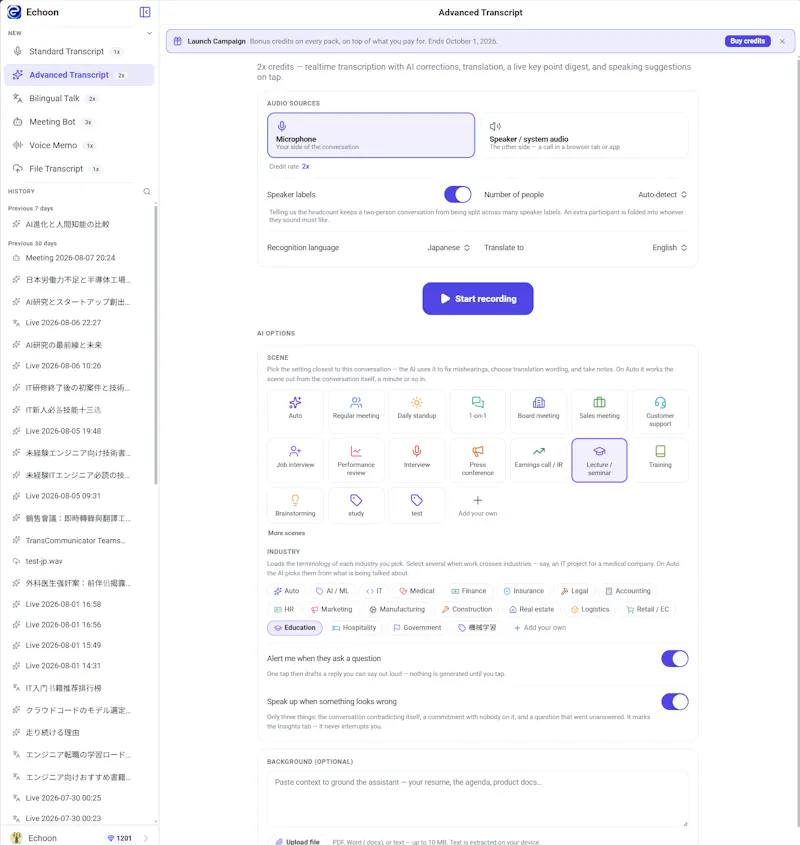
Task: Toggle Manufacturing industry chip
Action: point(397,609)
